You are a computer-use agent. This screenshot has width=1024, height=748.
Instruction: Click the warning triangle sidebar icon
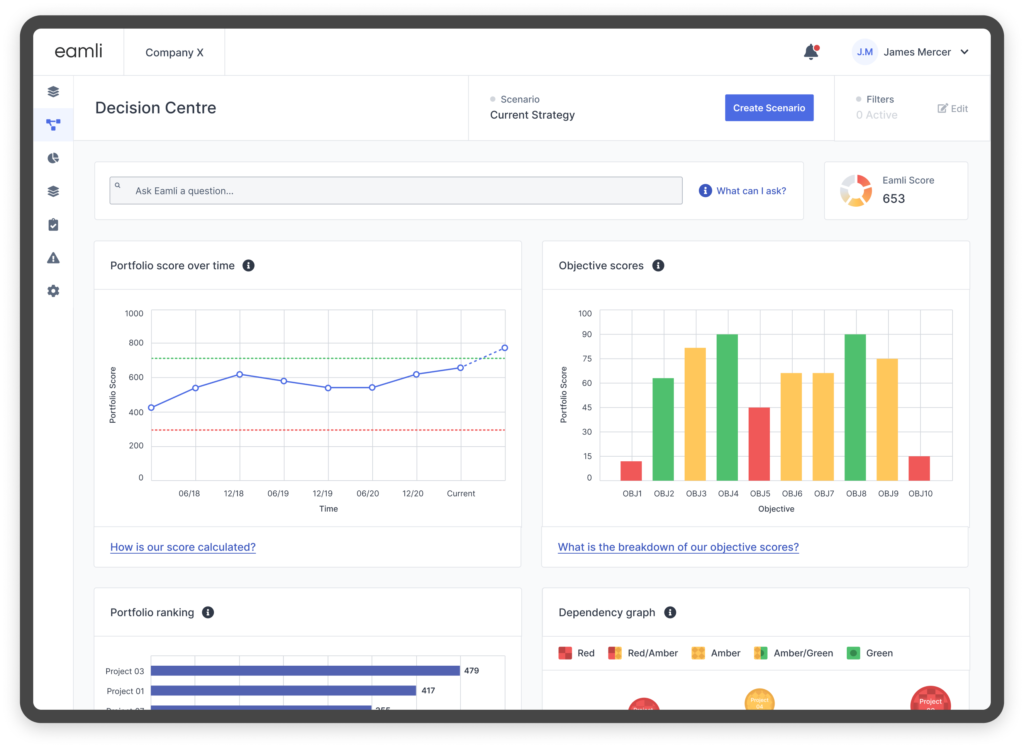click(53, 258)
